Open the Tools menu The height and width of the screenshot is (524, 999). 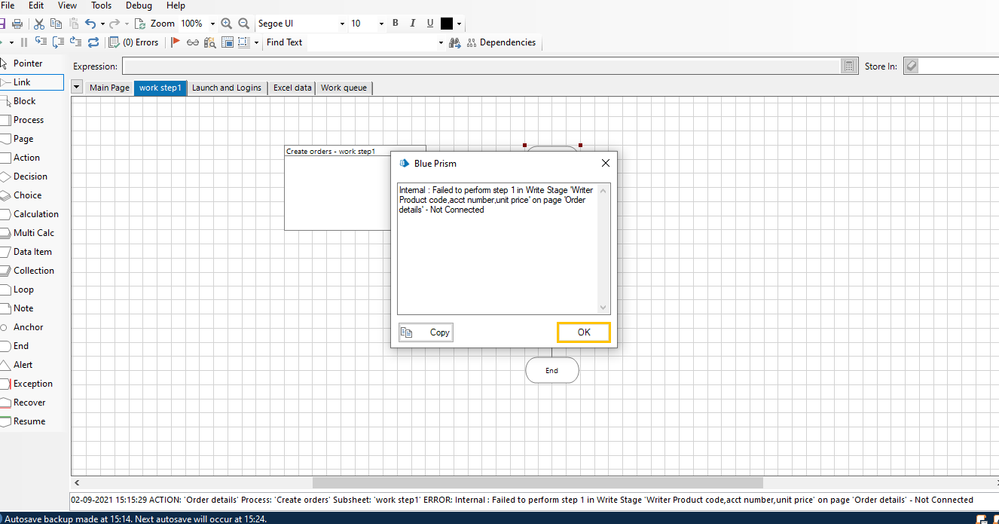point(101,6)
